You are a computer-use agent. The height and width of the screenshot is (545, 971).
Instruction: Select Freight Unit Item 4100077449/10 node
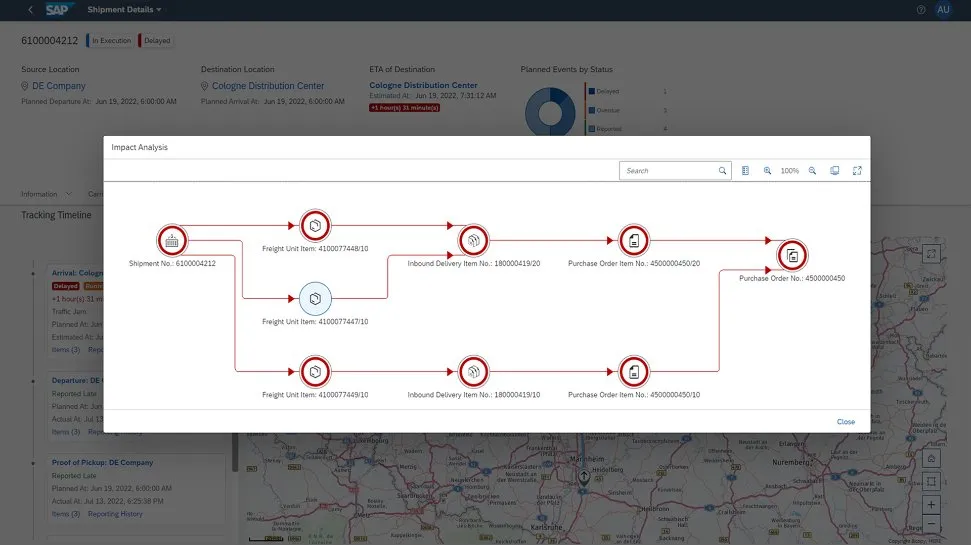click(315, 372)
